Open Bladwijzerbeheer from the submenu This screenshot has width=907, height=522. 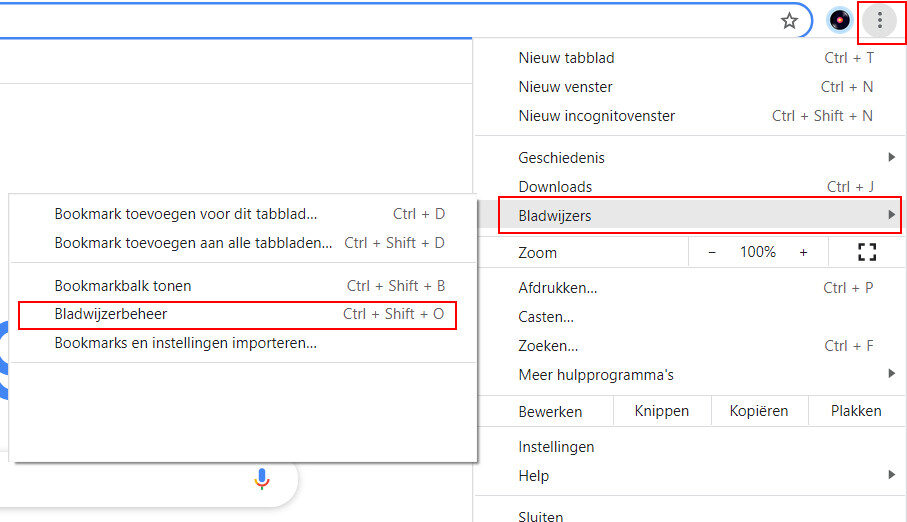coord(111,314)
